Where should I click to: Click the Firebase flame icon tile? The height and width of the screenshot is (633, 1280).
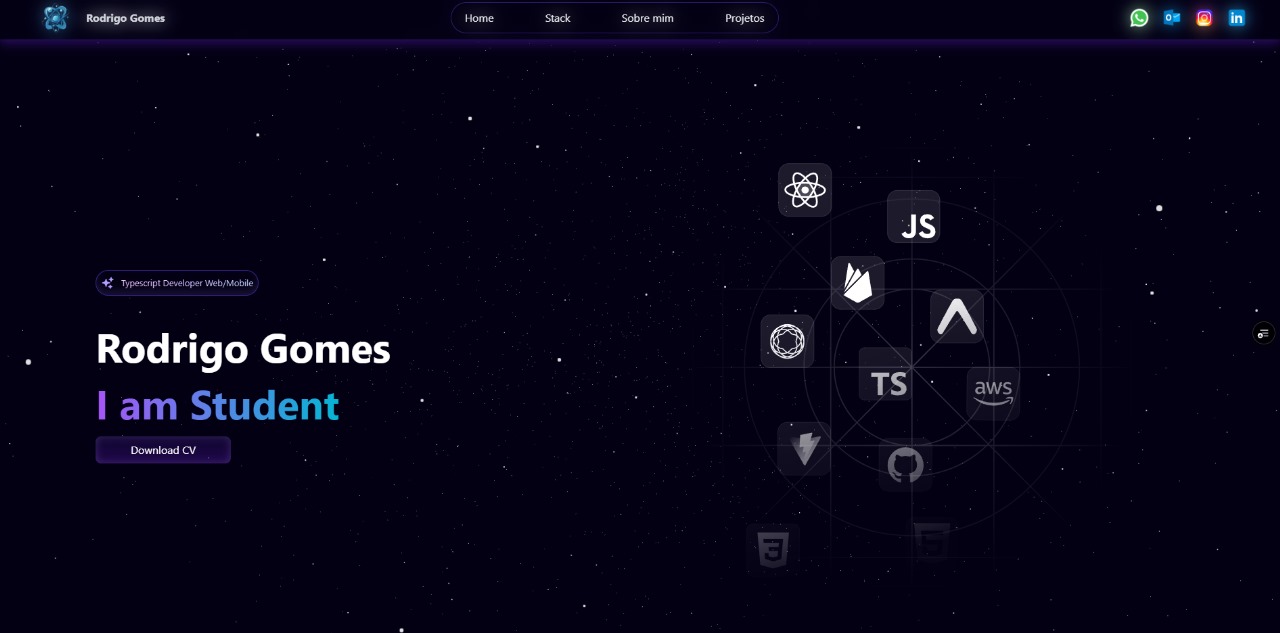[x=858, y=283]
